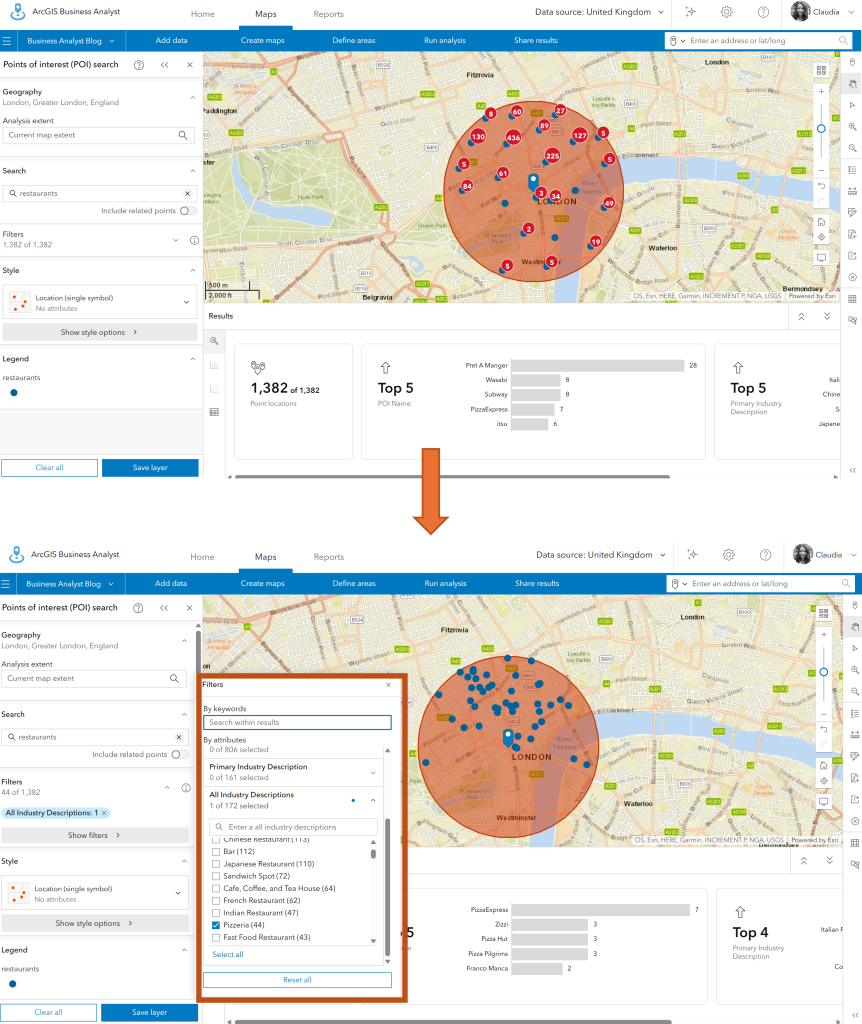Click zoom slider handle on lower map
This screenshot has width=862, height=1024.
[x=823, y=672]
